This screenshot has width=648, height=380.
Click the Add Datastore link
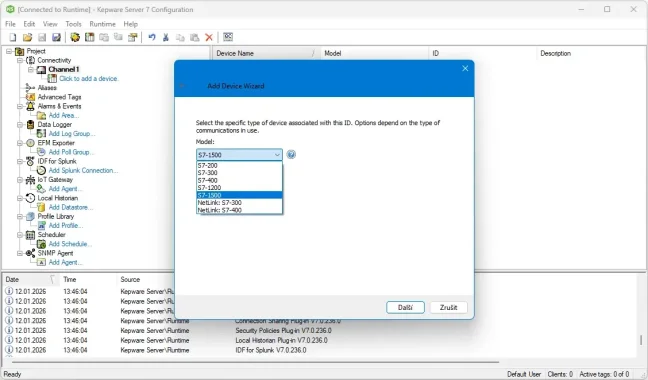tap(70, 207)
